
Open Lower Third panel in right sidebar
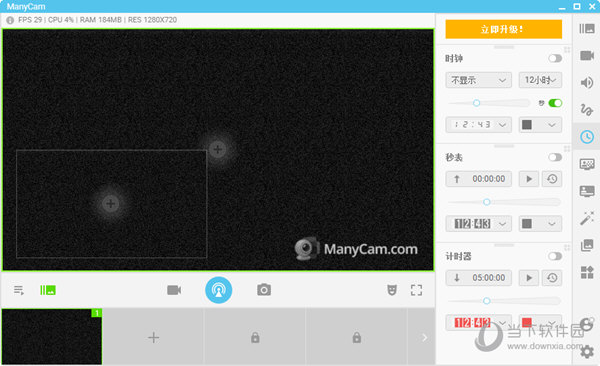pyautogui.click(x=587, y=191)
